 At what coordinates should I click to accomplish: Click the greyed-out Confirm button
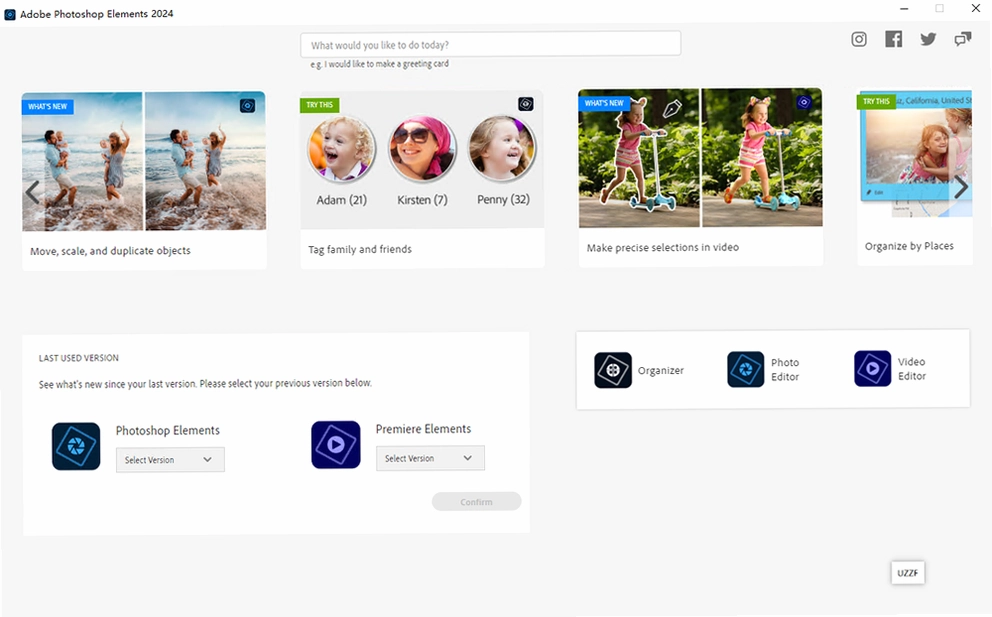point(476,502)
